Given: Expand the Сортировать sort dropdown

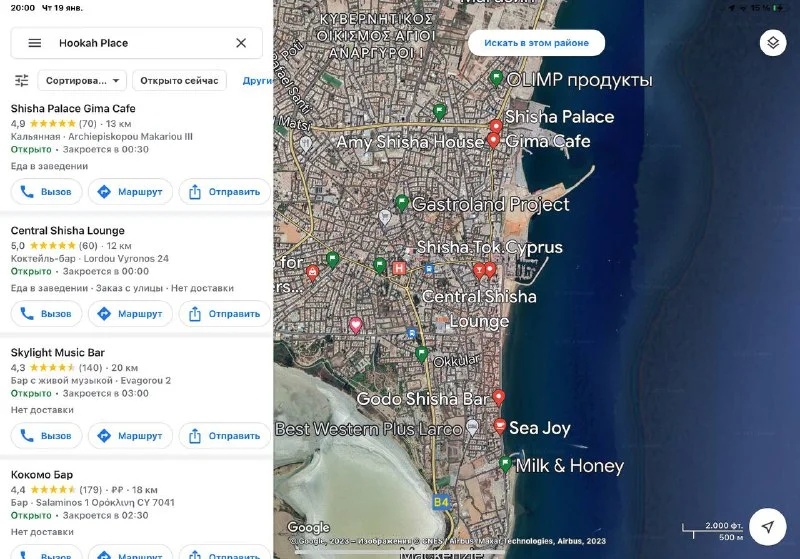Looking at the screenshot, I should click(x=82, y=81).
